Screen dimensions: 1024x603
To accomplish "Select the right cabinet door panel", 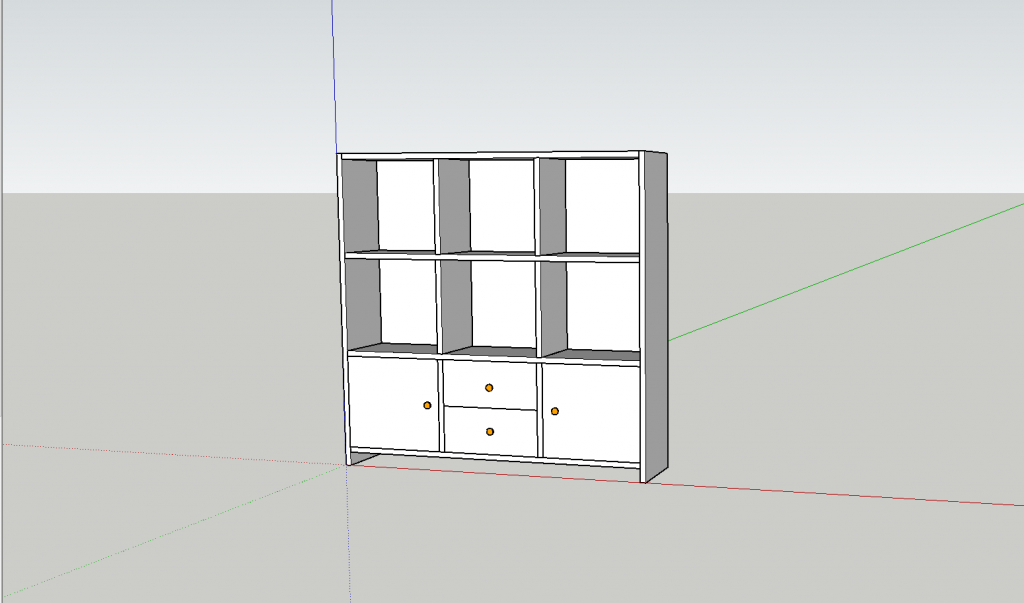I will point(590,414).
